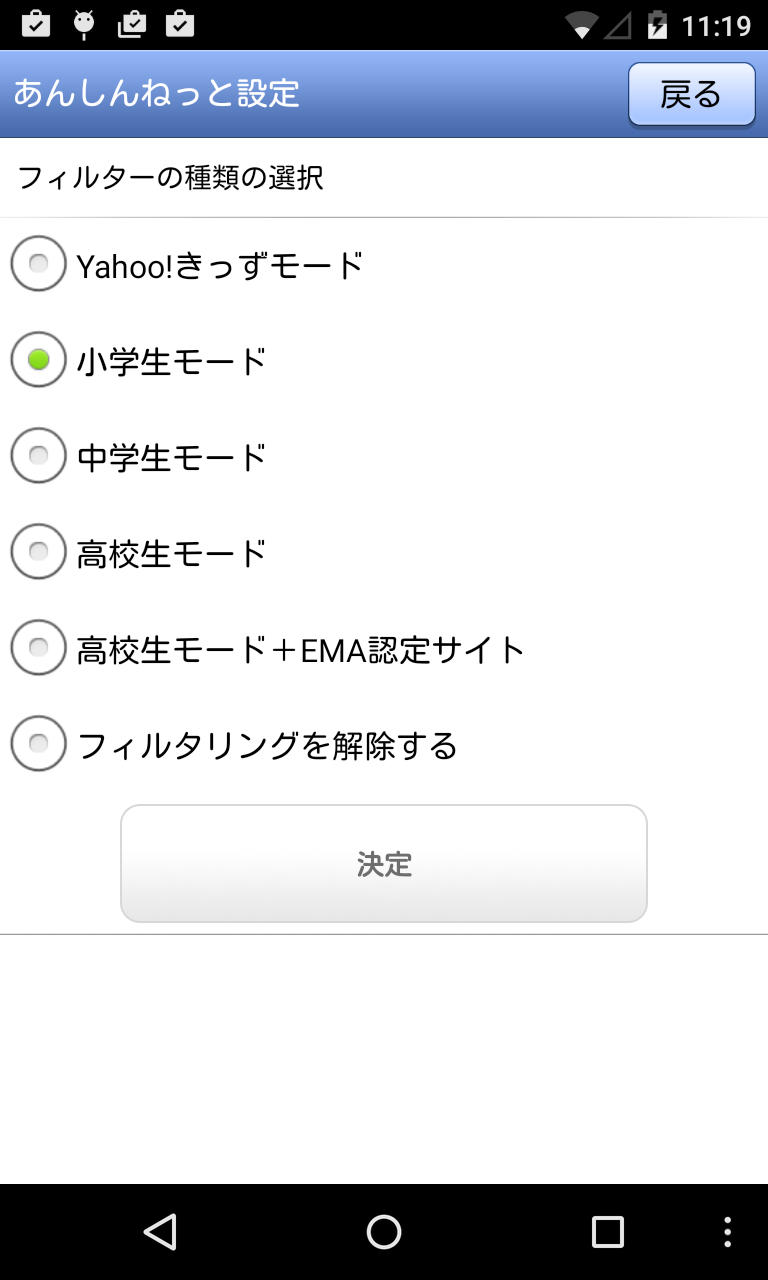
Task: Open recent apps via the square icon
Action: click(x=607, y=1232)
